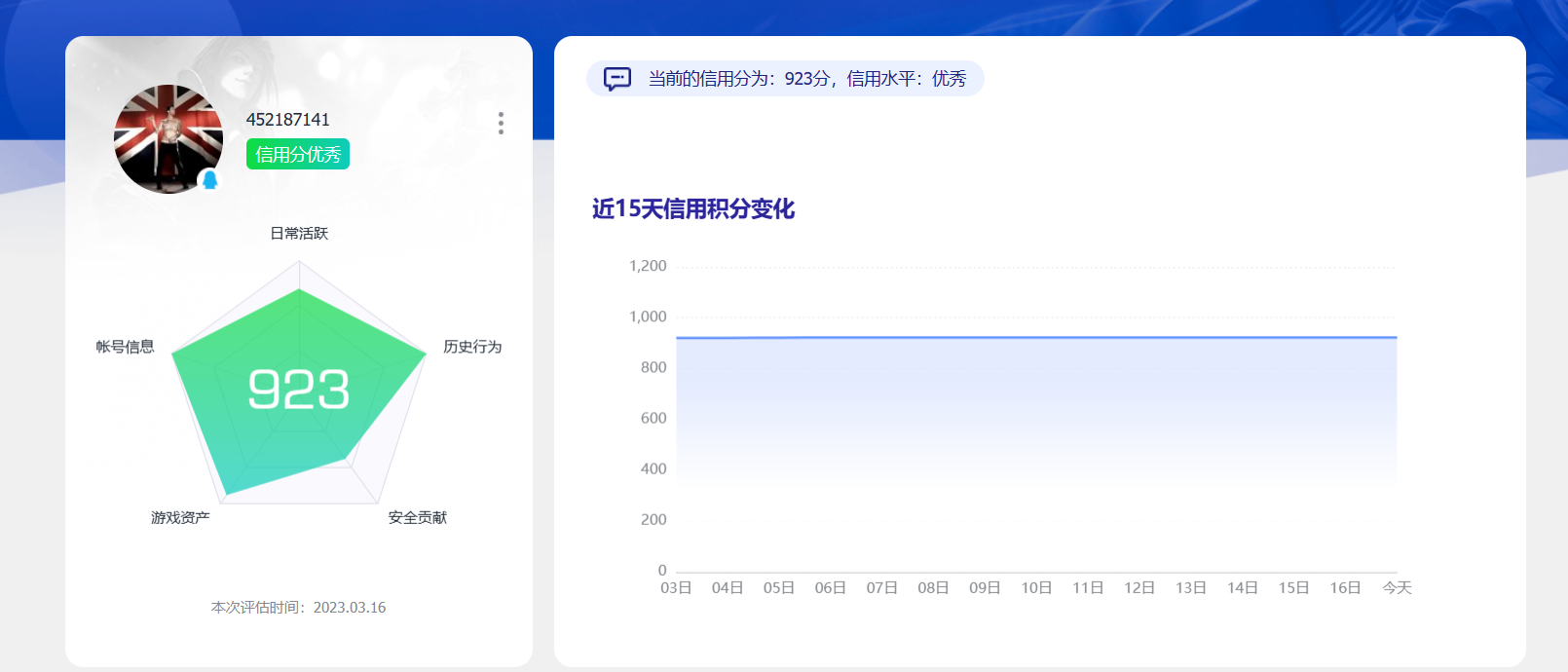
Task: Select the 09日 point on chart axis
Action: point(985,588)
